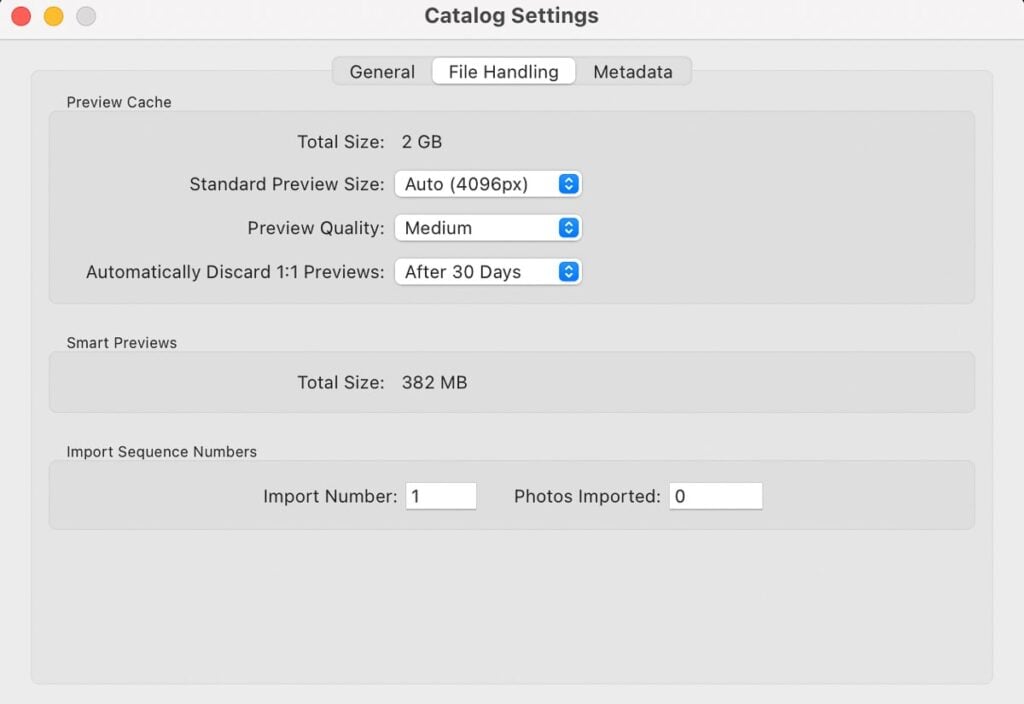Click the gray zoom window button
The height and width of the screenshot is (704, 1024).
coord(86,16)
